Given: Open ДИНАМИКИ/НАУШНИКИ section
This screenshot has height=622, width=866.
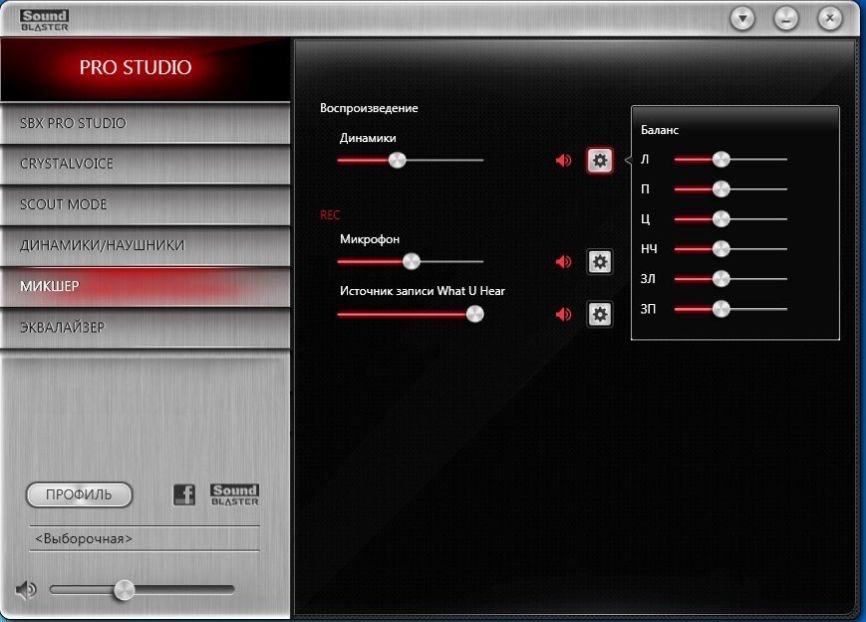Looking at the screenshot, I should point(145,245).
